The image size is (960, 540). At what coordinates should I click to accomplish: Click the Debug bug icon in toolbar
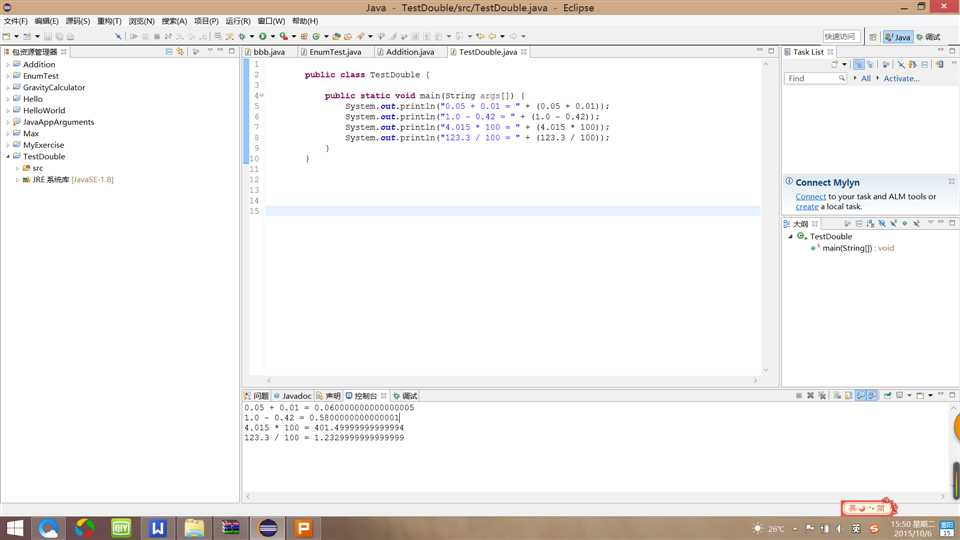[x=242, y=36]
